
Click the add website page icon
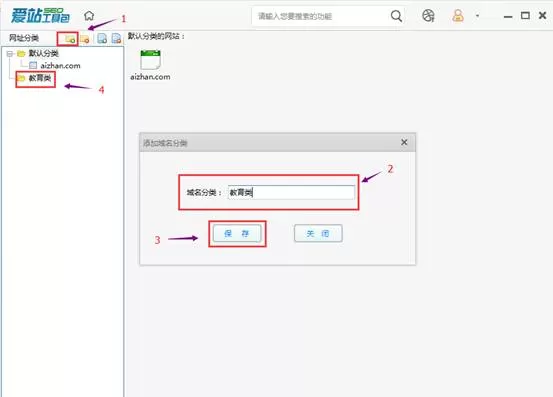click(102, 38)
